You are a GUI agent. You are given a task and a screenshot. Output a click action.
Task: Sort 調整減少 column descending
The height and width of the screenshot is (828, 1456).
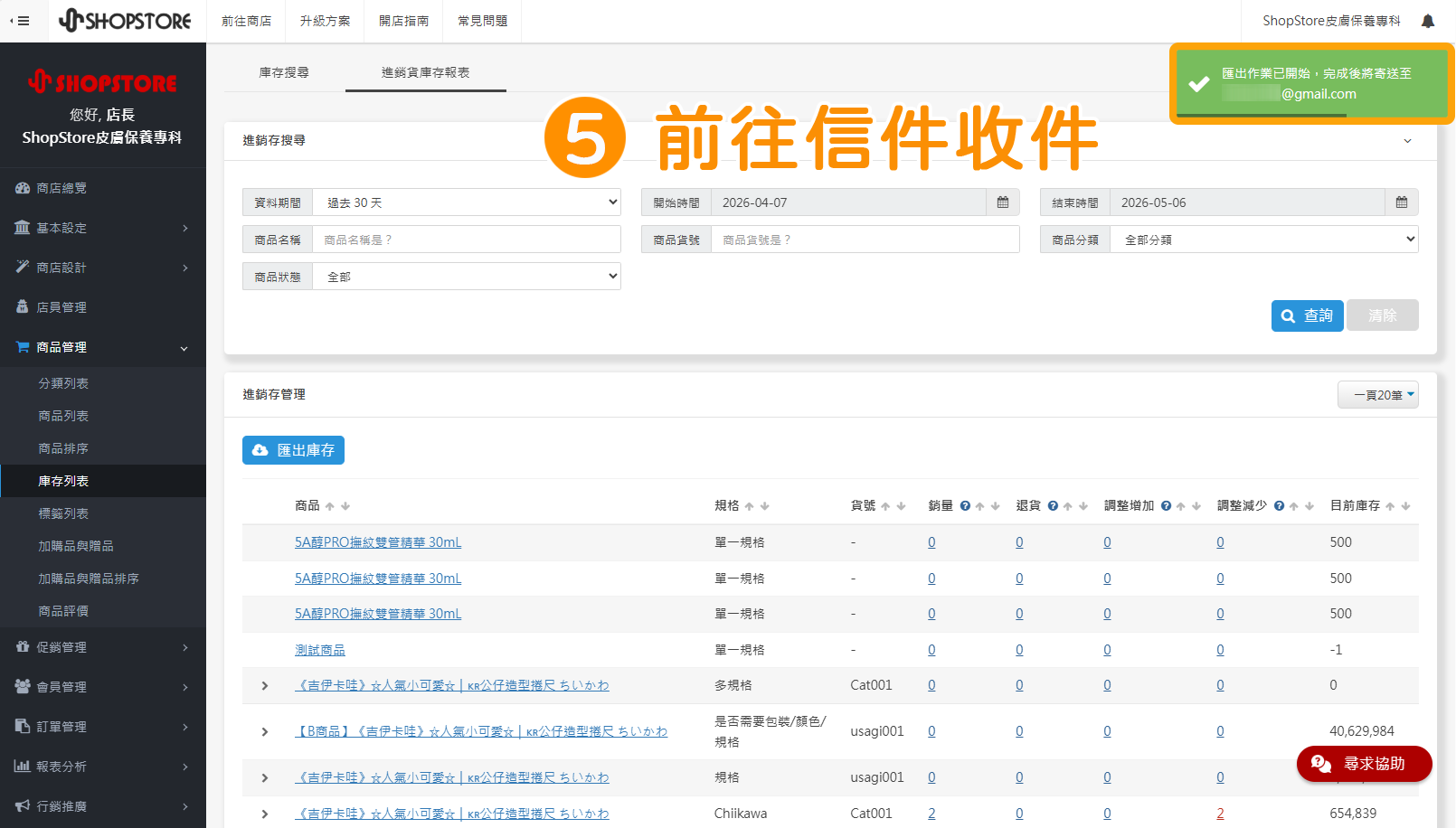pos(1309,506)
